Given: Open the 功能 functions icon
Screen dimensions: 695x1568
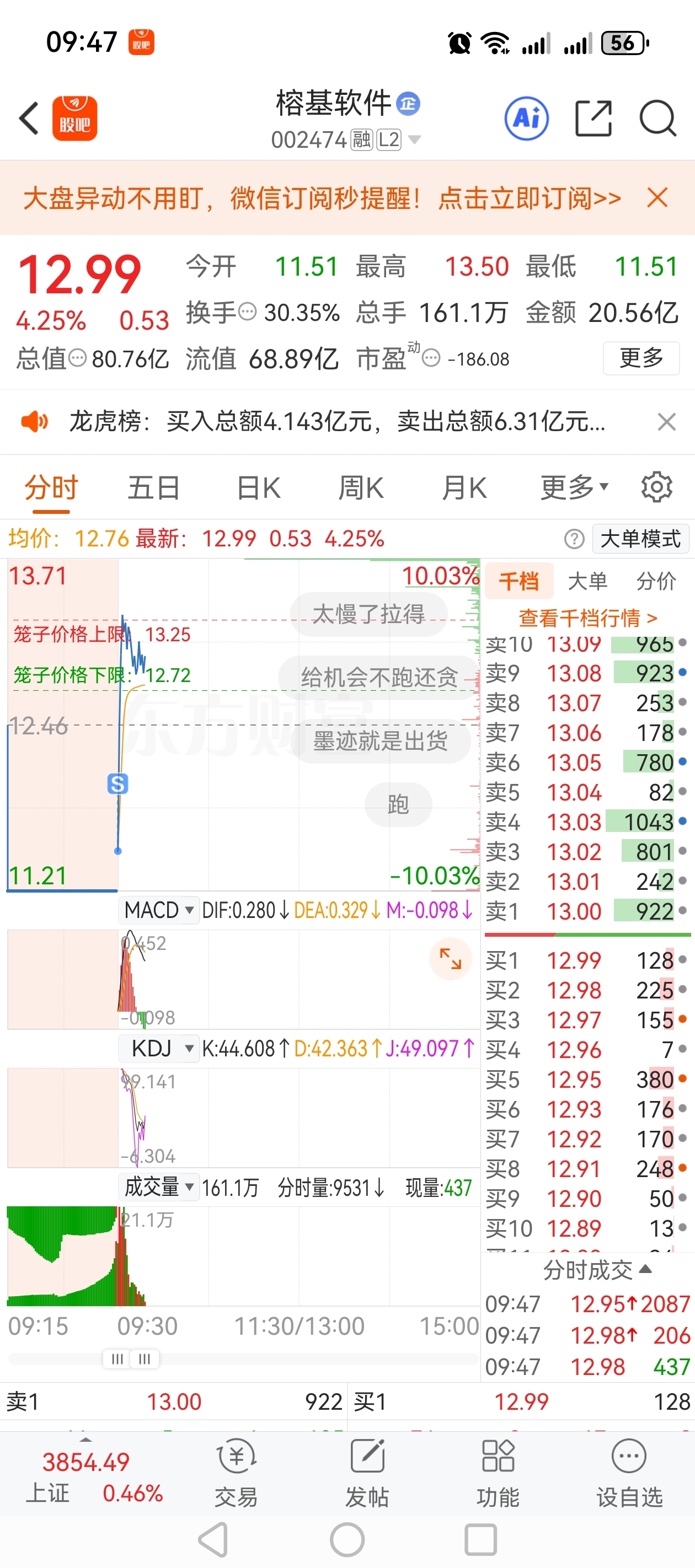Looking at the screenshot, I should coord(498,1474).
